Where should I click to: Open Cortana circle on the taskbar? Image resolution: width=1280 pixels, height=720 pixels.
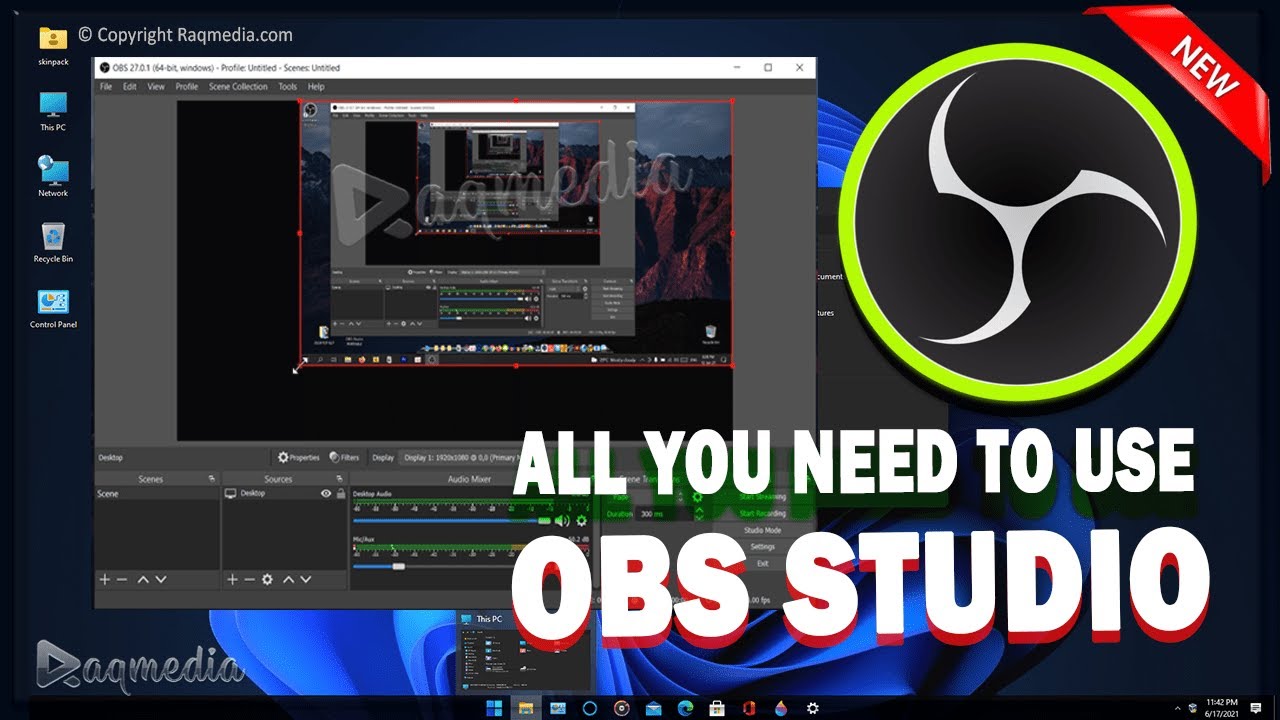(590, 708)
